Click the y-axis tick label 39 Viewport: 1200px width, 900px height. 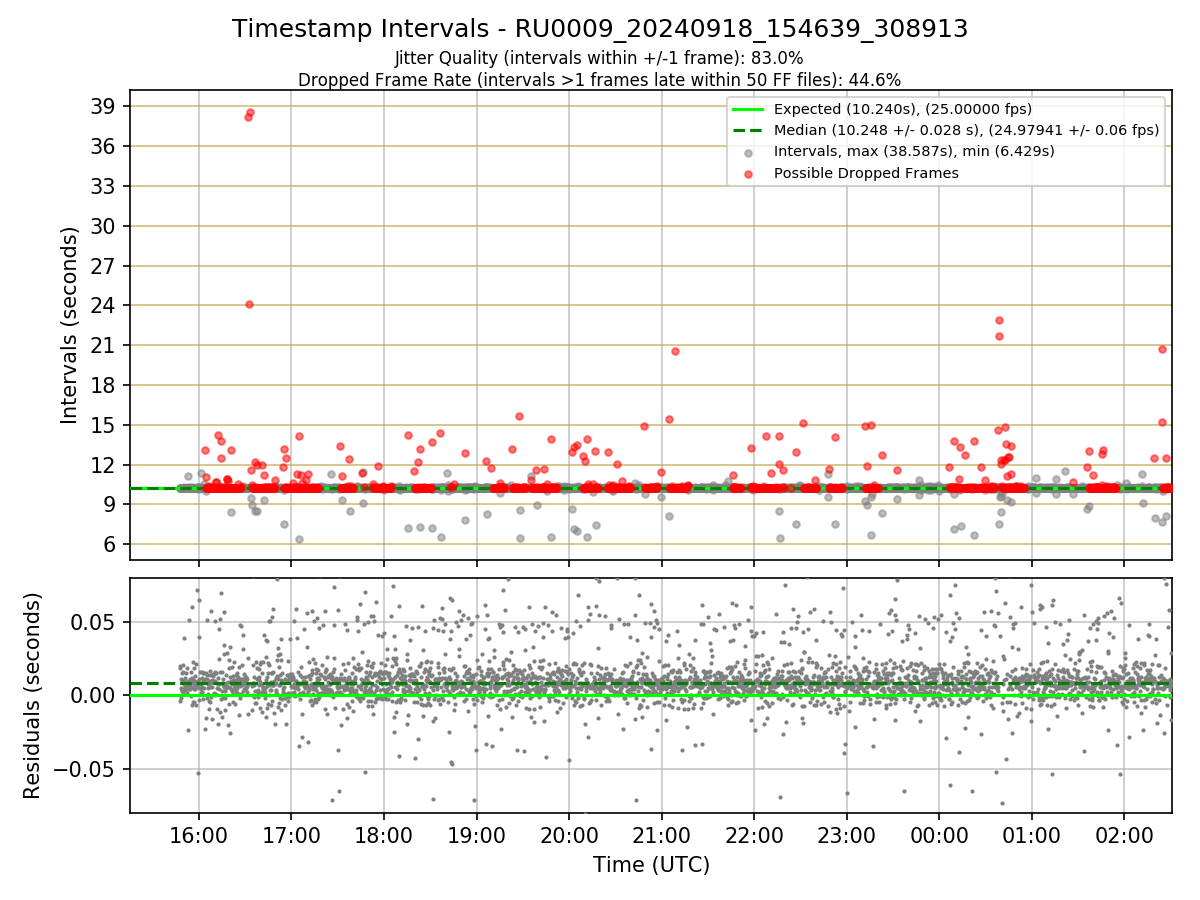pyautogui.click(x=102, y=106)
